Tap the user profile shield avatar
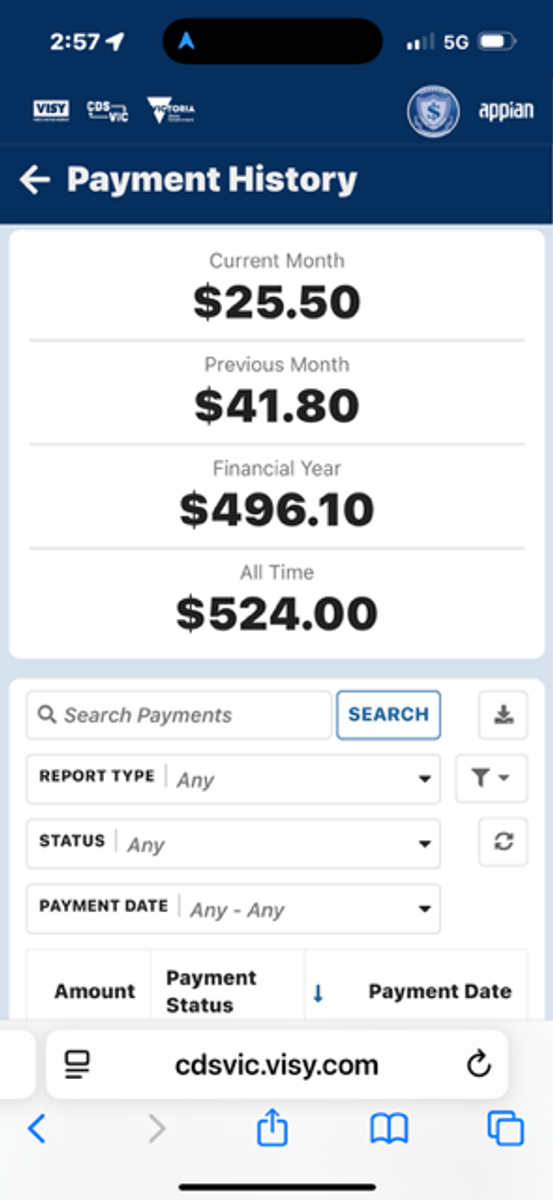 (x=433, y=111)
